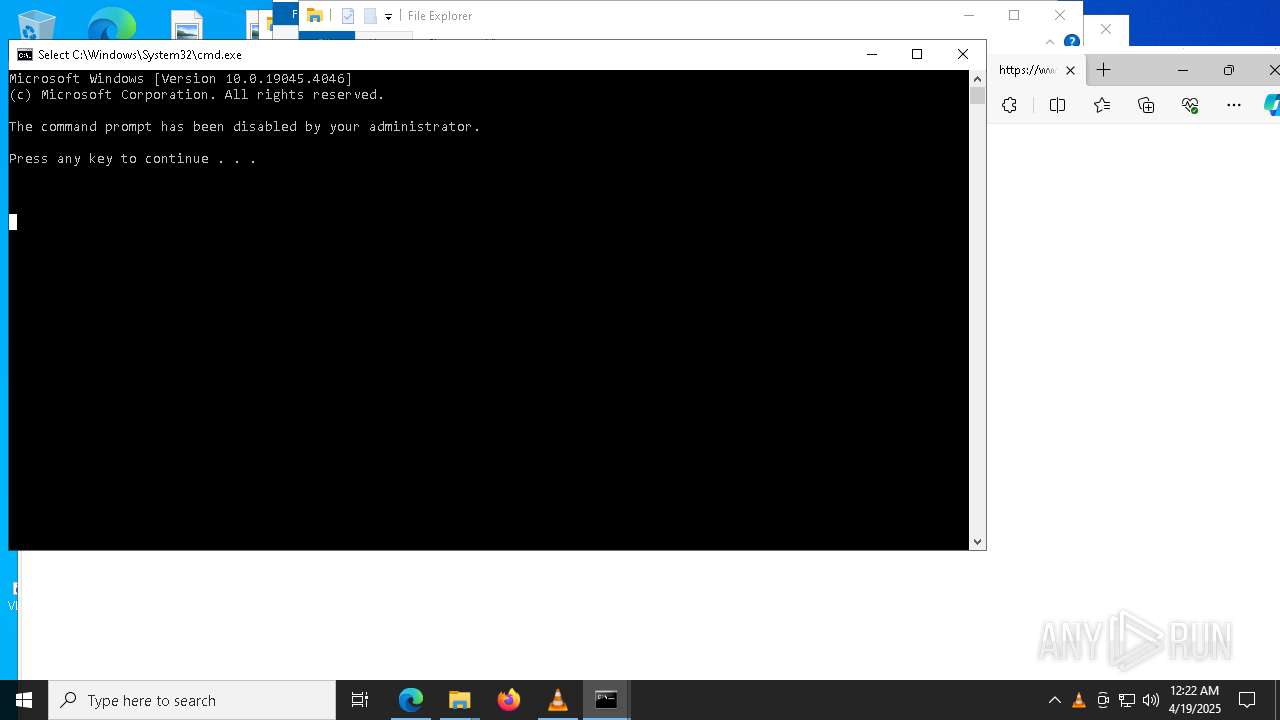1280x720 pixels.
Task: Open Edge collections icon
Action: [1146, 105]
